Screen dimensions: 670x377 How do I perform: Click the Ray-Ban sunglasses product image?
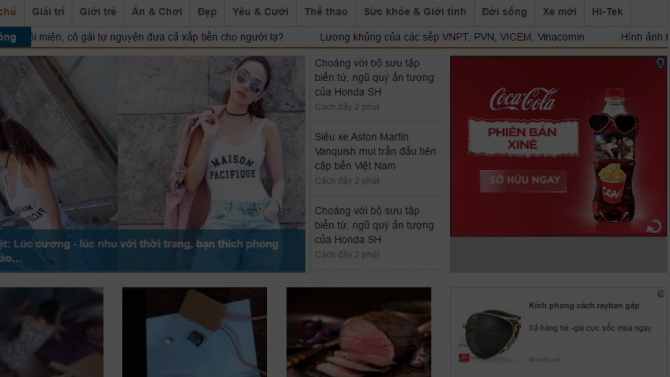tap(491, 336)
